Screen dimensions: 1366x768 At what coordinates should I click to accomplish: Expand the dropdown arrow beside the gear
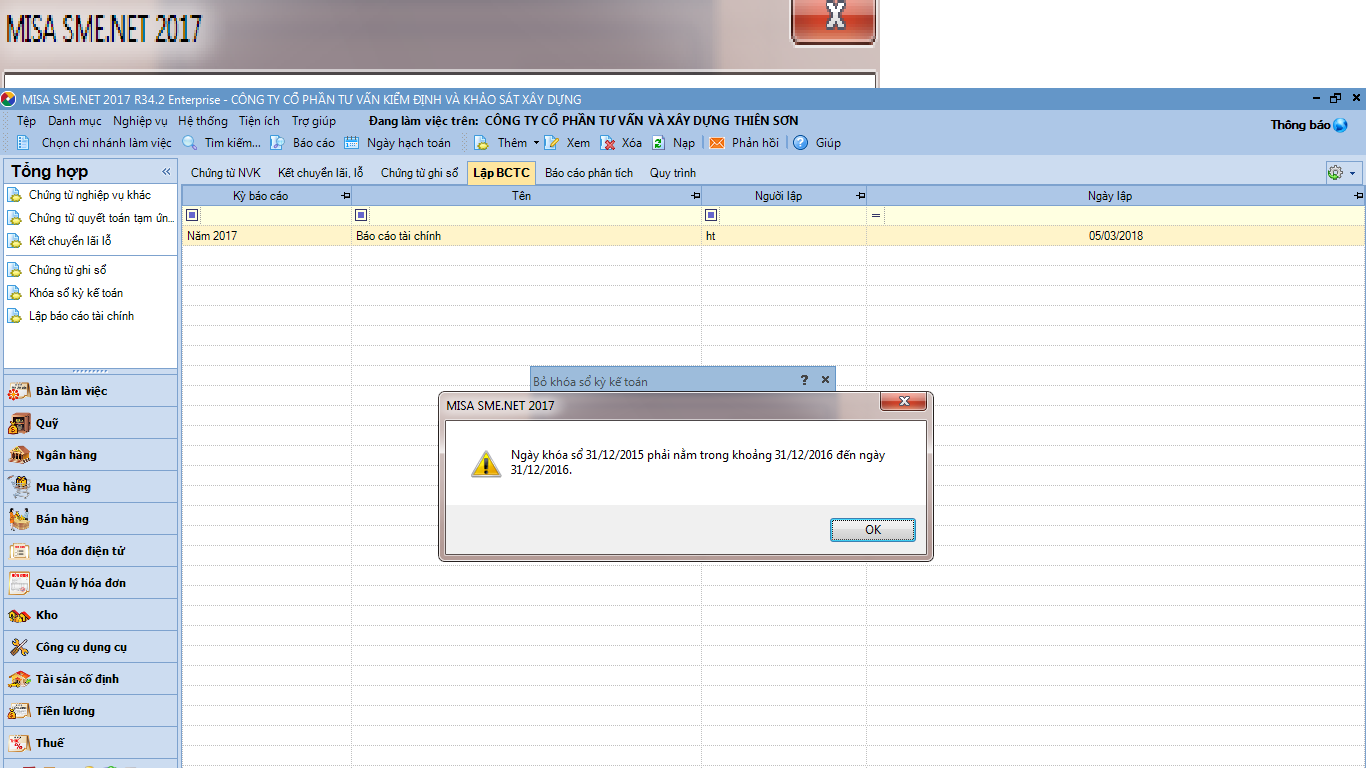point(1353,173)
